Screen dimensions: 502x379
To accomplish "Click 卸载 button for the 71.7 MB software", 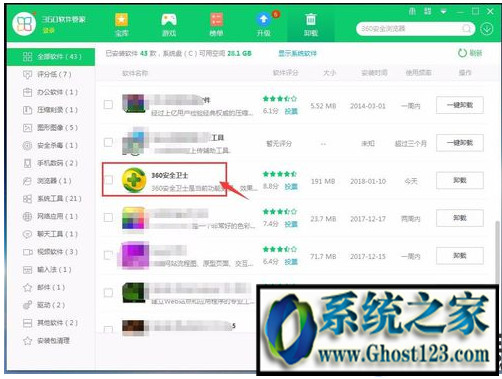I will point(460,256).
